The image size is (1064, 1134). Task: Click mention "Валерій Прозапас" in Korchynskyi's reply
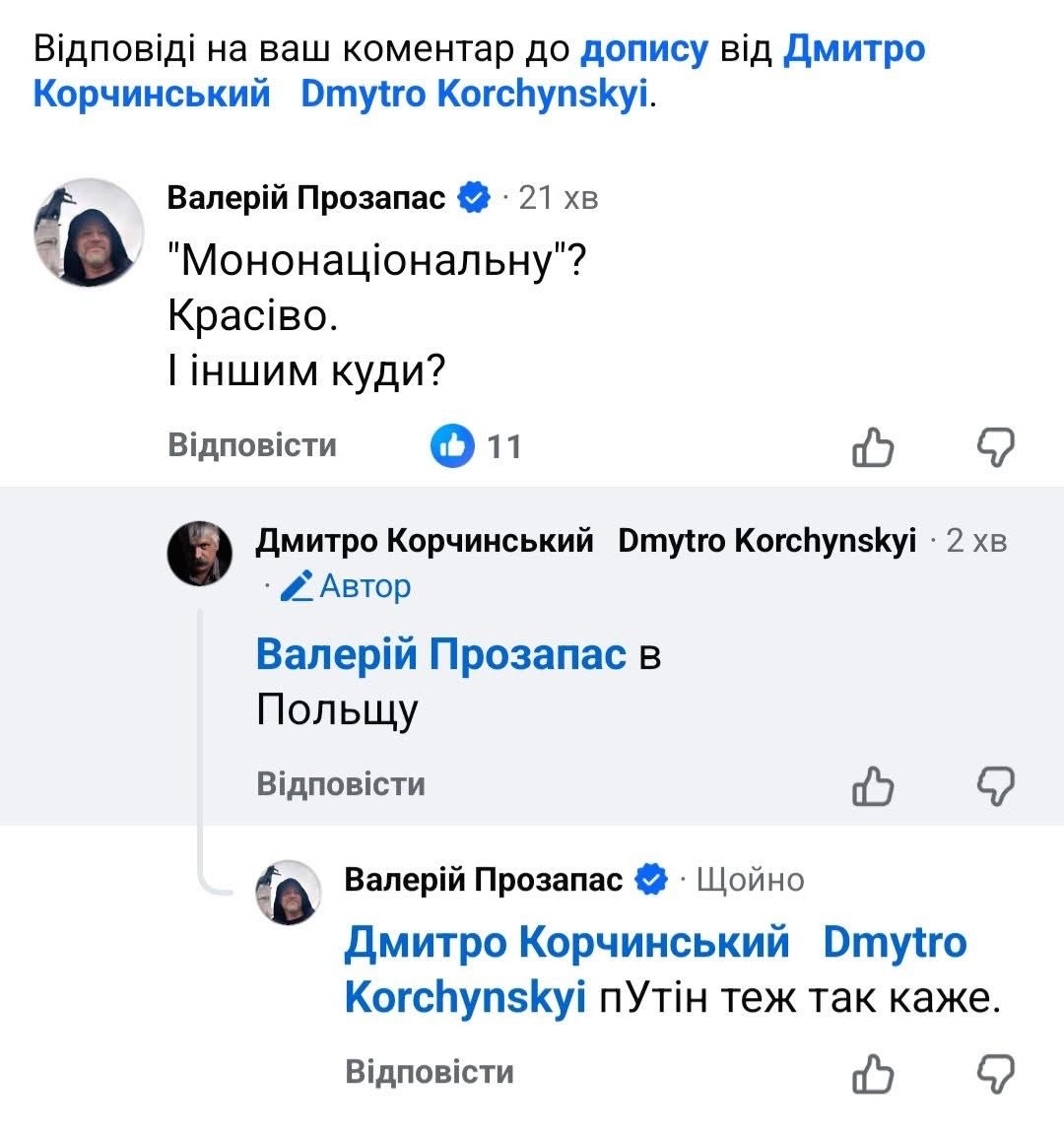pyautogui.click(x=440, y=654)
